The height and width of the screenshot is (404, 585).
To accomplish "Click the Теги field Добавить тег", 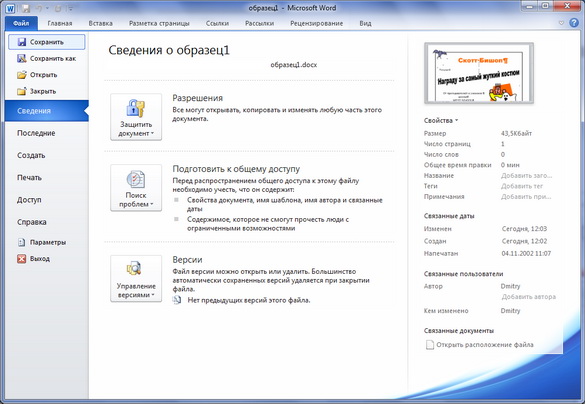I will click(x=522, y=186).
